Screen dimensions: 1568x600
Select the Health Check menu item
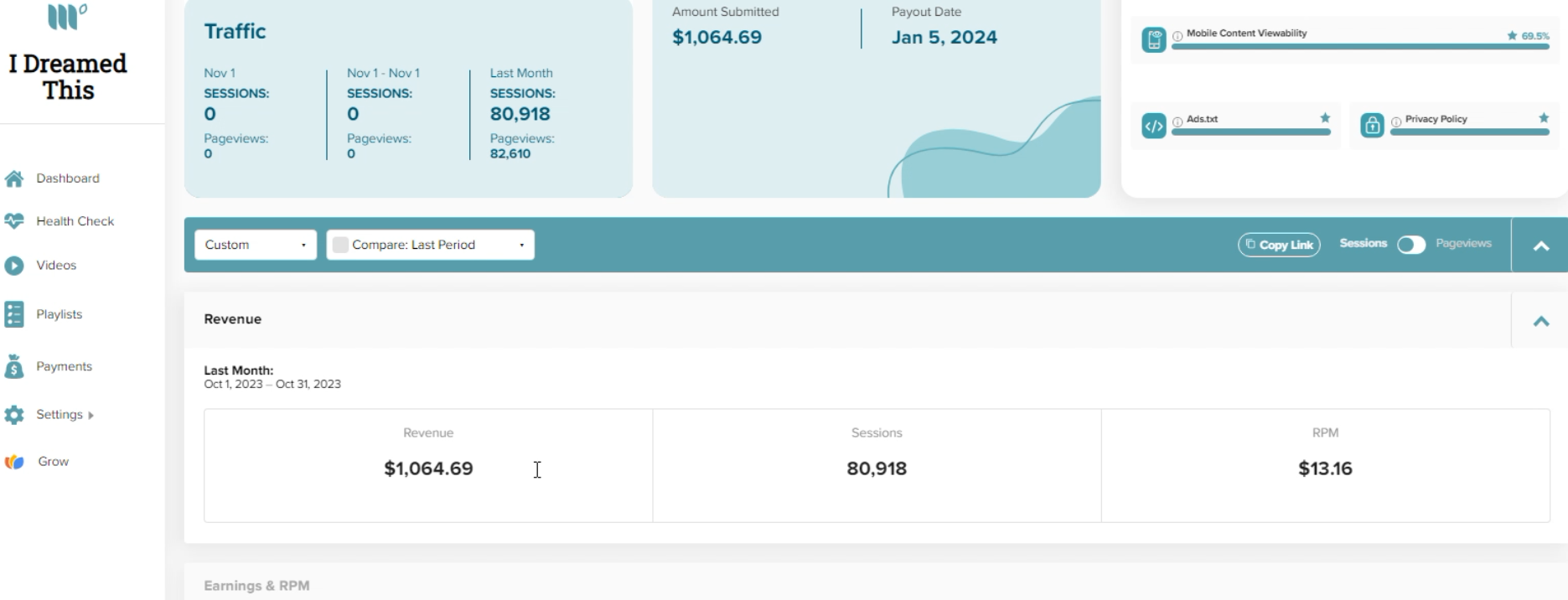coord(75,221)
